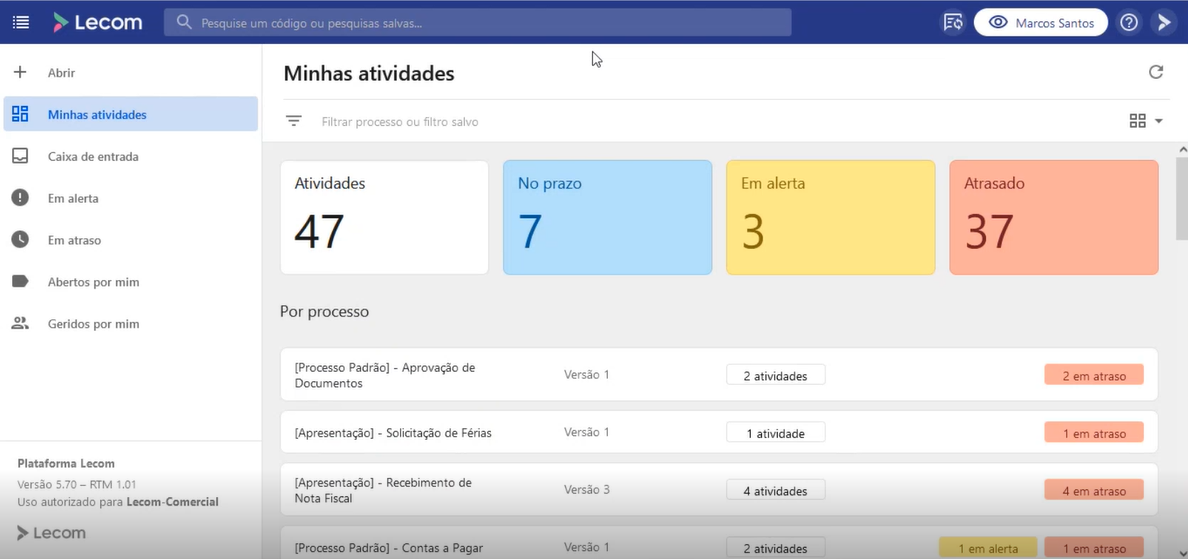The height and width of the screenshot is (559, 1188).
Task: Expand the grid view layout dropdown
Action: (1146, 121)
